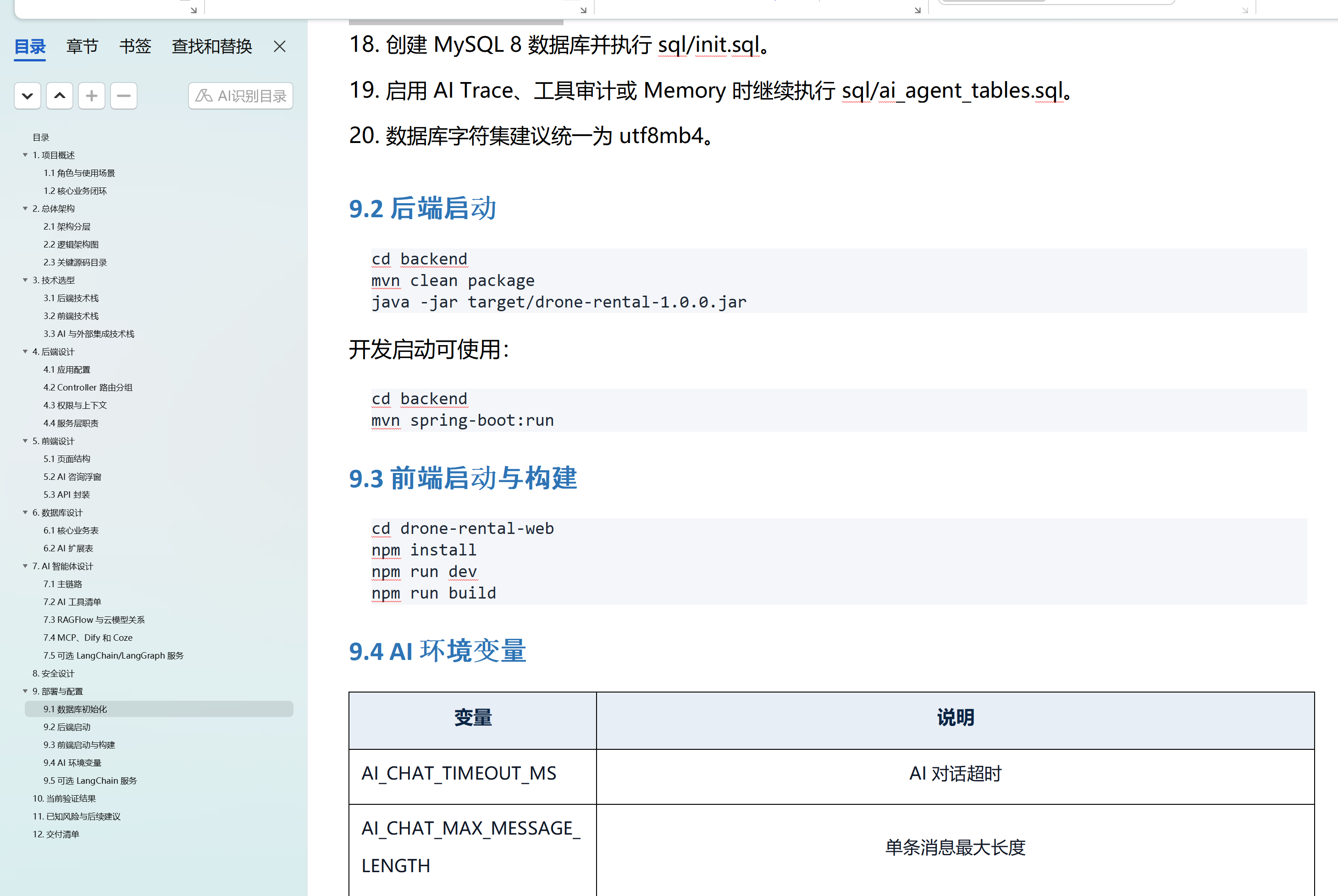
Task: Switch to the 书签 tab
Action: (x=135, y=46)
